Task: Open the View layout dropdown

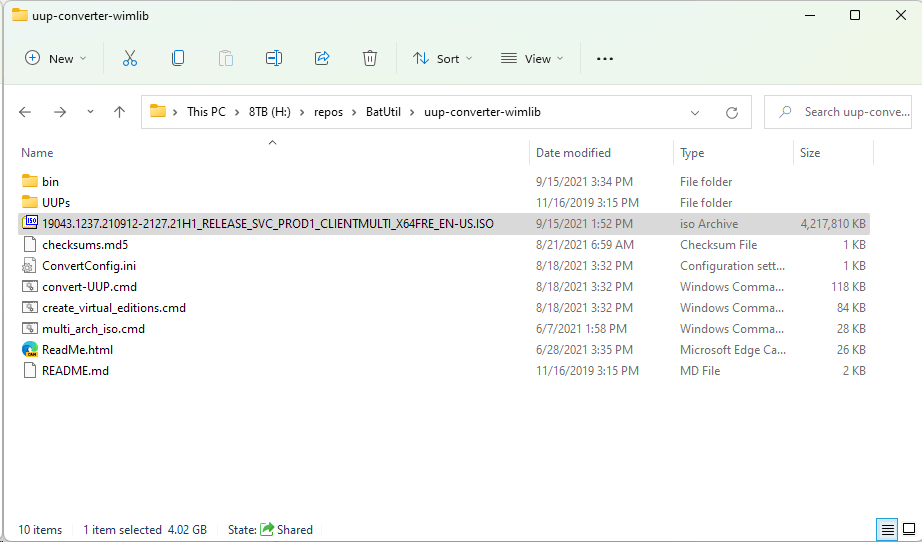Action: click(x=532, y=59)
